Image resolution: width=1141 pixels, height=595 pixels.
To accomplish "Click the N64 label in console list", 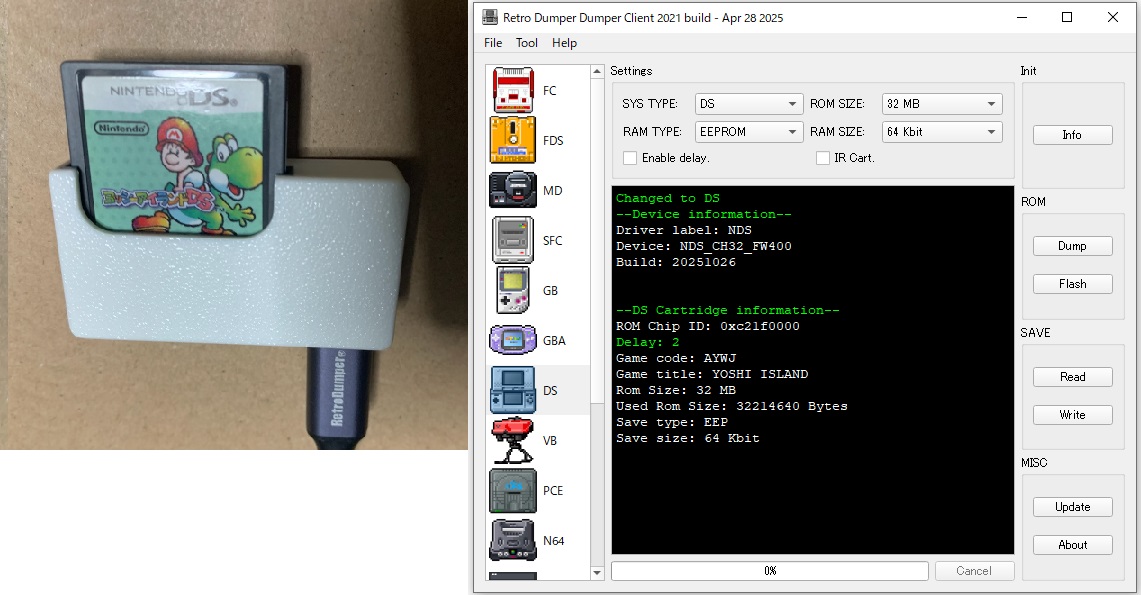I will click(x=553, y=540).
